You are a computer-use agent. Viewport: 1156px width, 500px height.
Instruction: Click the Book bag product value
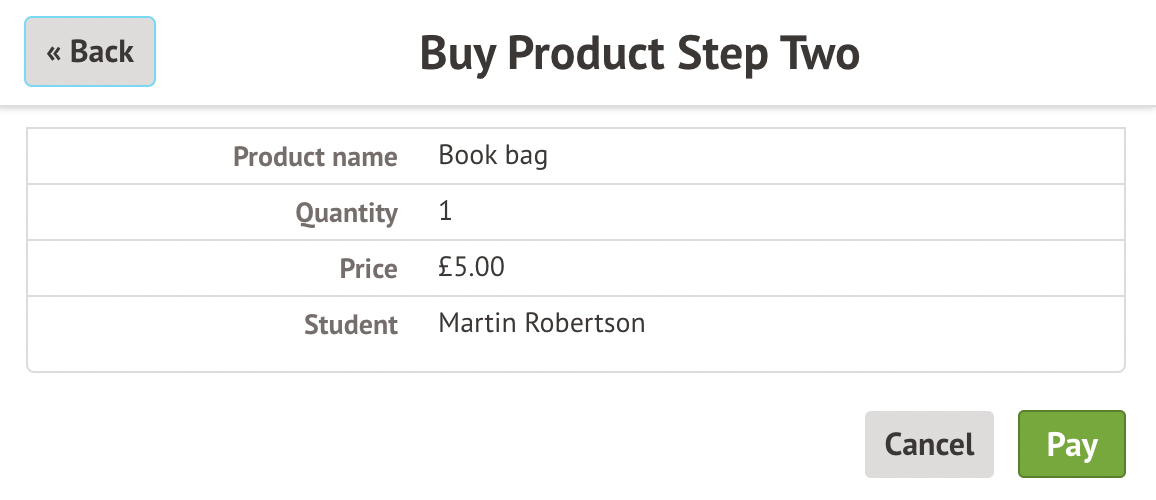pyautogui.click(x=493, y=156)
